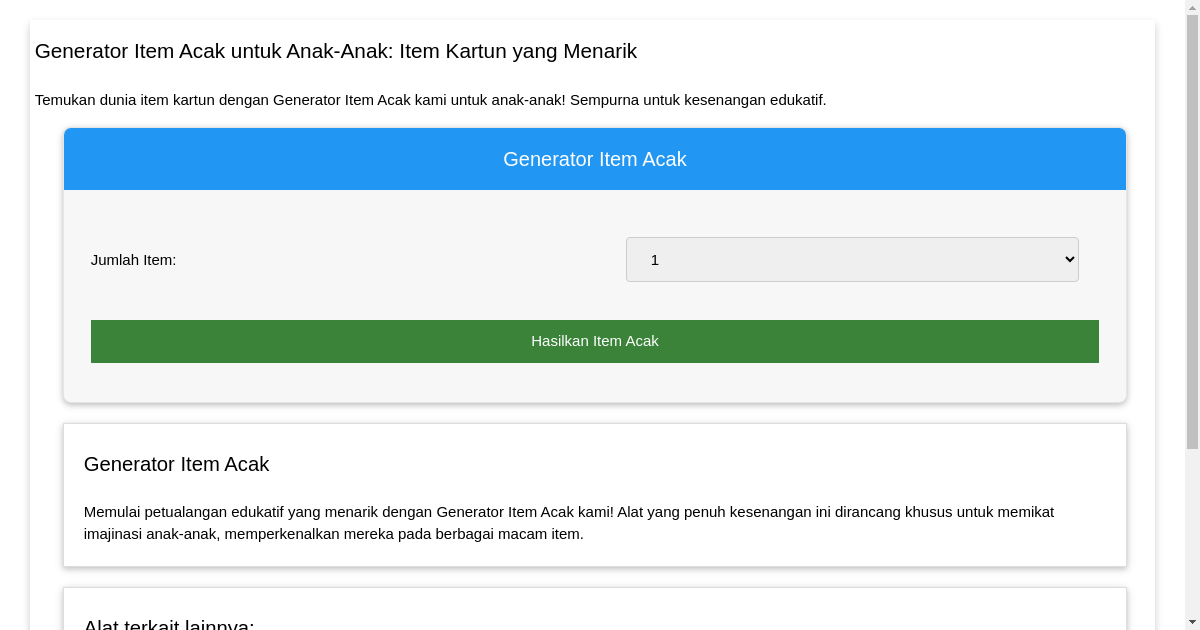Click the educational description paragraph
Image resolution: width=1200 pixels, height=630 pixels.
569,522
